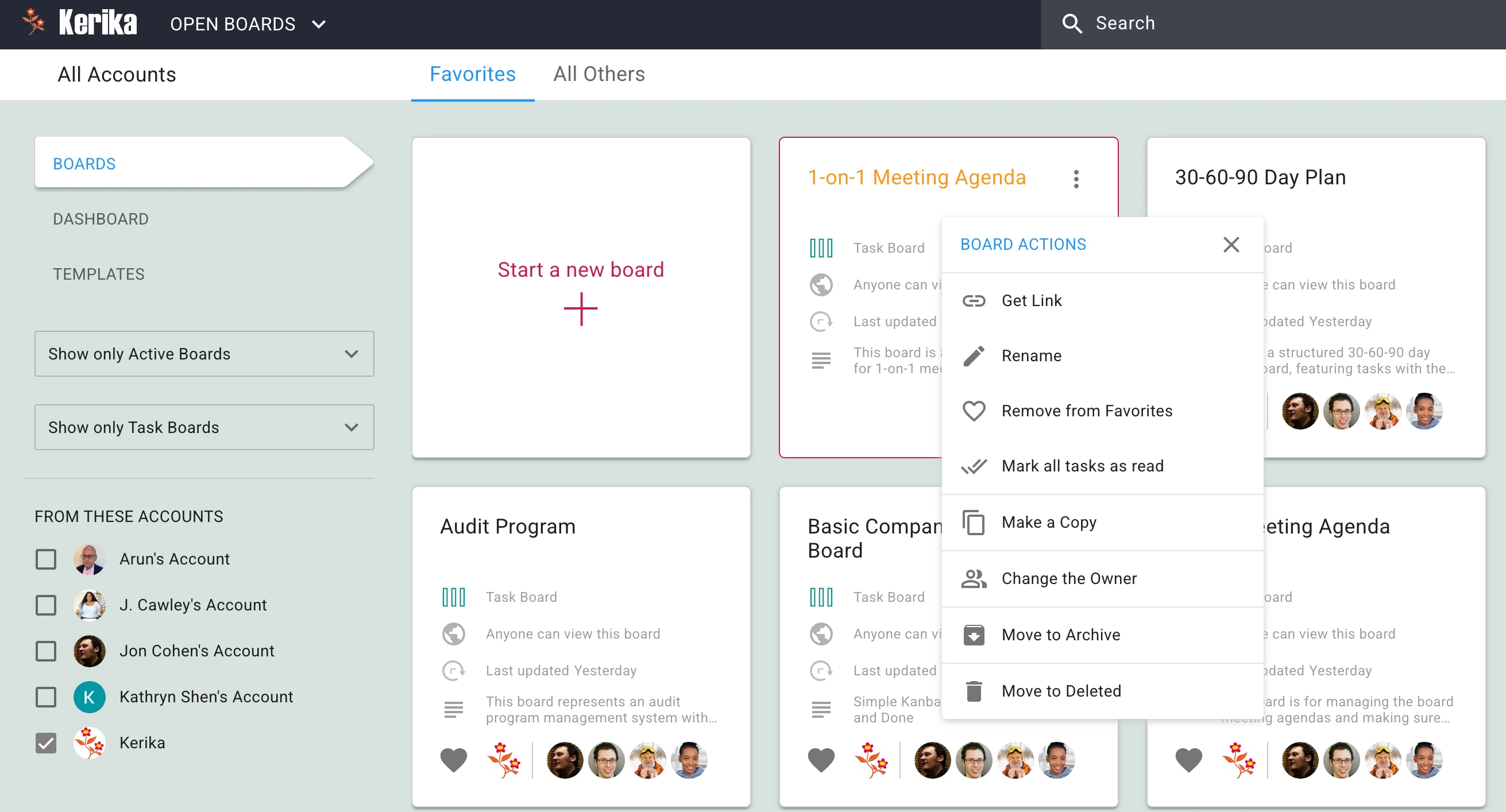Click the description lines icon on Audit Program

click(x=453, y=709)
